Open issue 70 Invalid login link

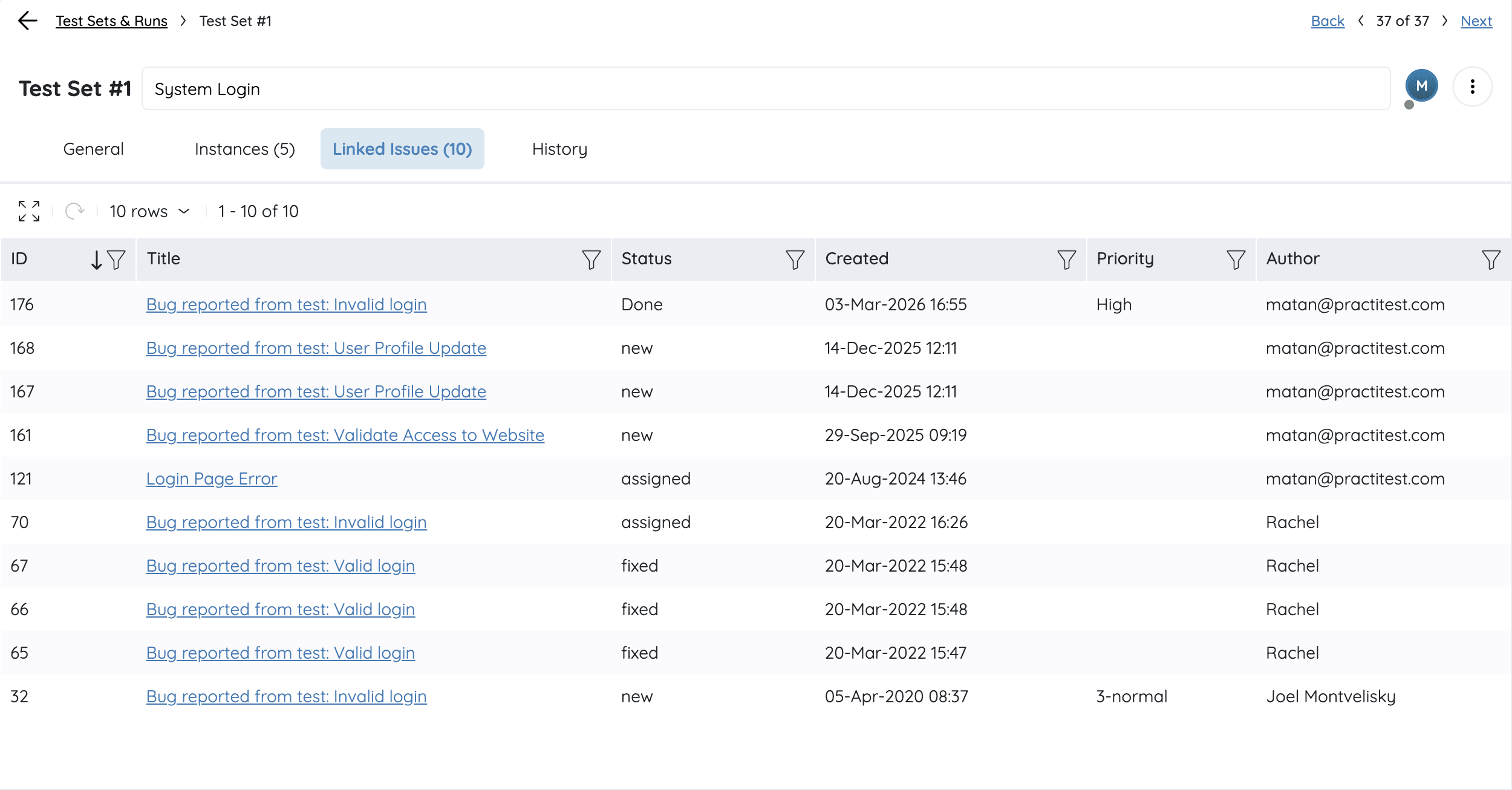pyautogui.click(x=286, y=522)
